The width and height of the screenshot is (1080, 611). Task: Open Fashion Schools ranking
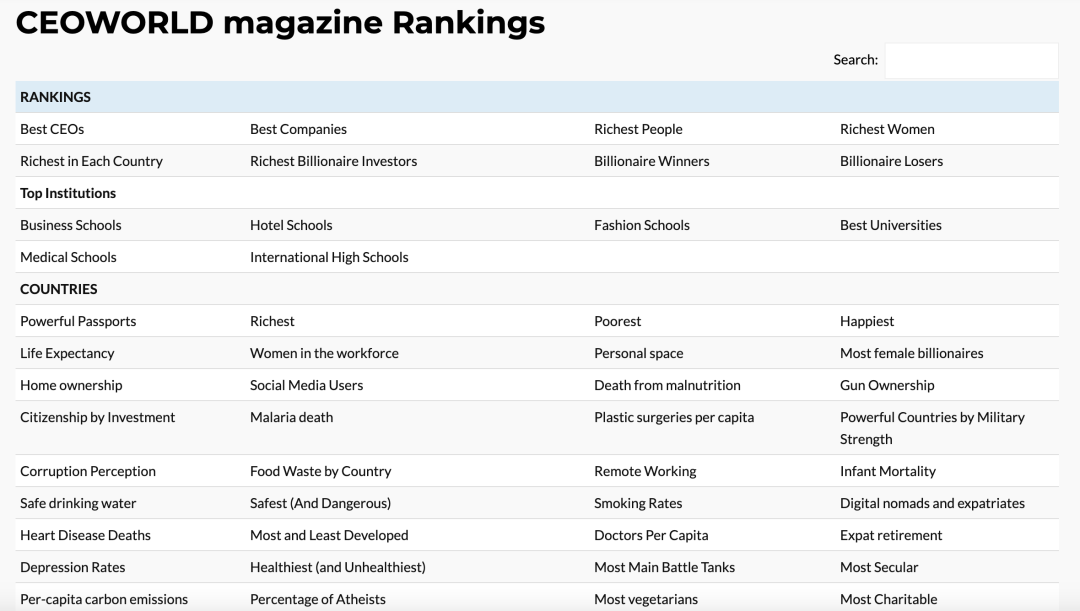[641, 225]
